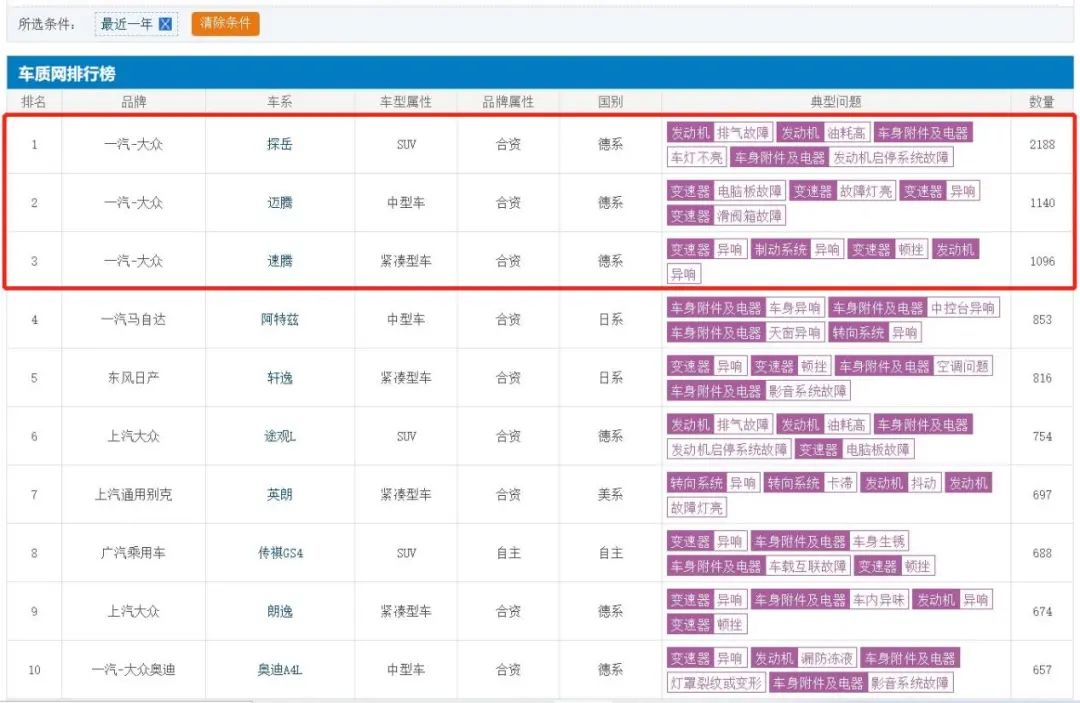This screenshot has width=1080, height=703.
Task: Click the 美系 country cell in the 英朗 row
Action: pyautogui.click(x=610, y=494)
